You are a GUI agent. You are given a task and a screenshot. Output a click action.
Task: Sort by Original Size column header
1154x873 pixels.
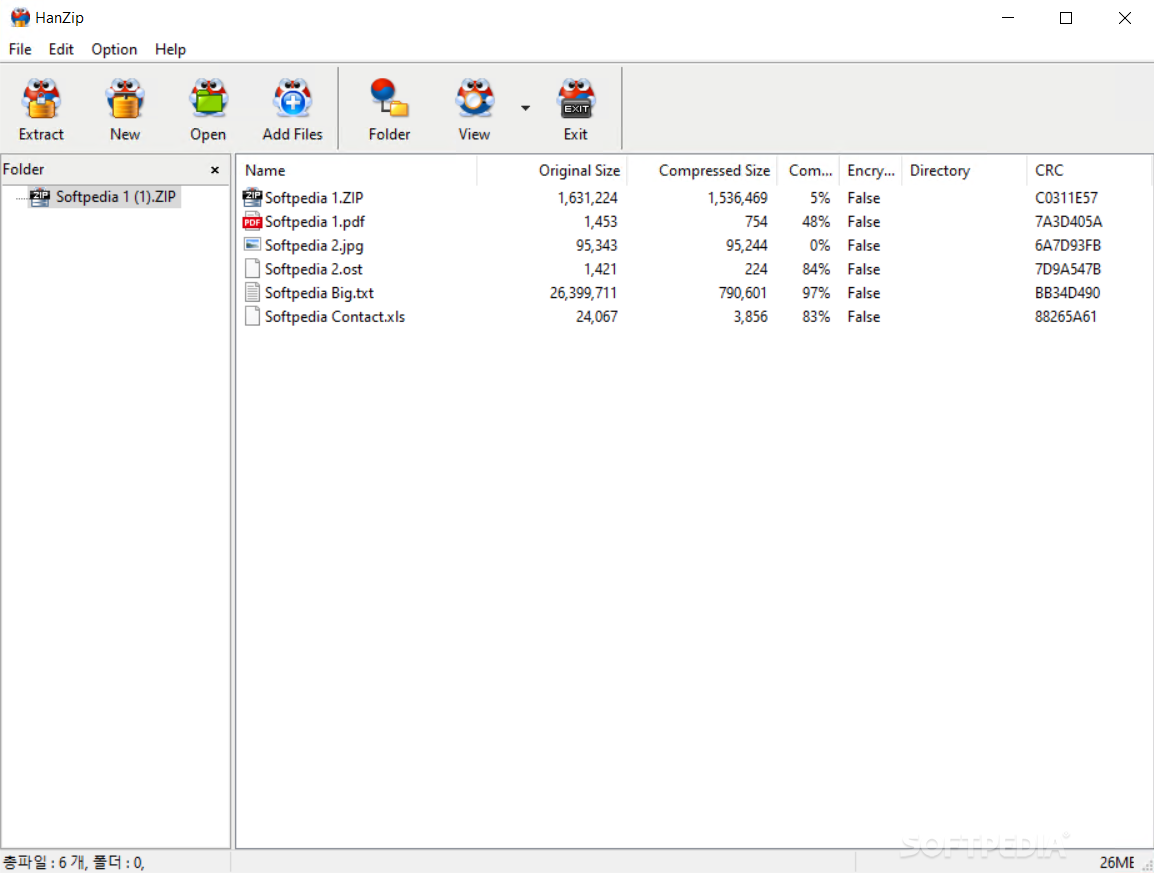(x=551, y=170)
